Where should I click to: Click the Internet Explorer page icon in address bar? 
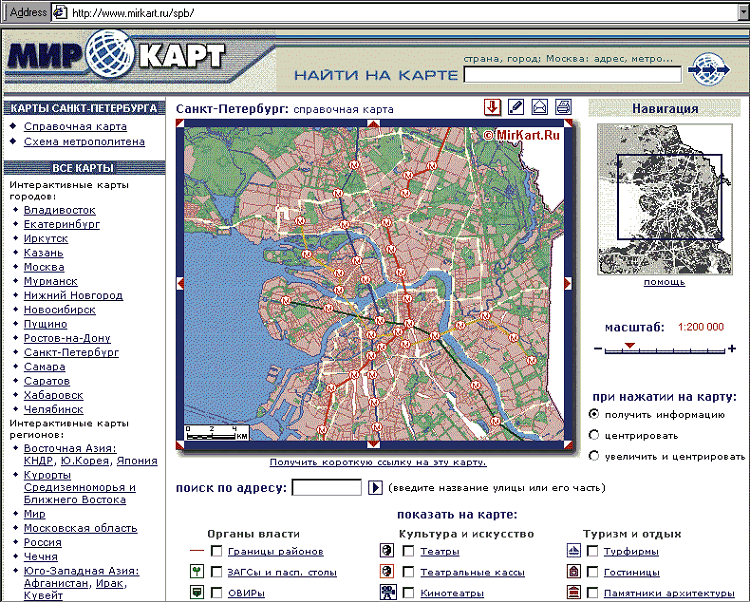[x=60, y=12]
